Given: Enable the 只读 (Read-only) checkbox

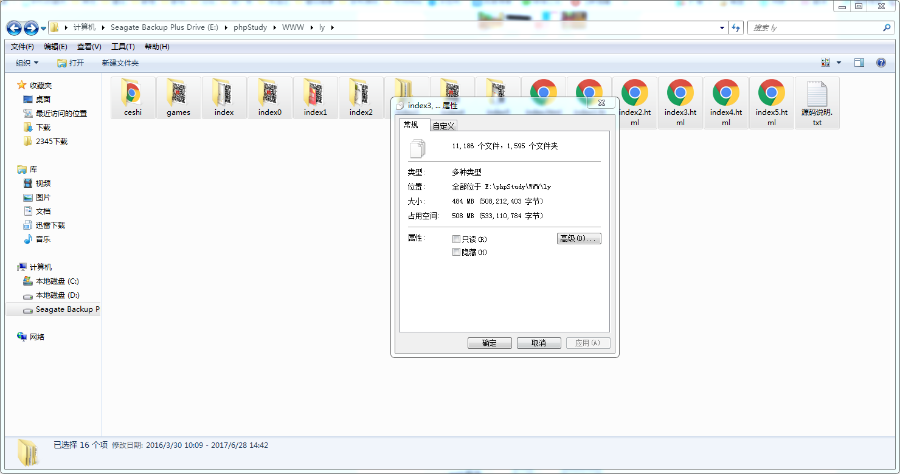Looking at the screenshot, I should tap(457, 239).
